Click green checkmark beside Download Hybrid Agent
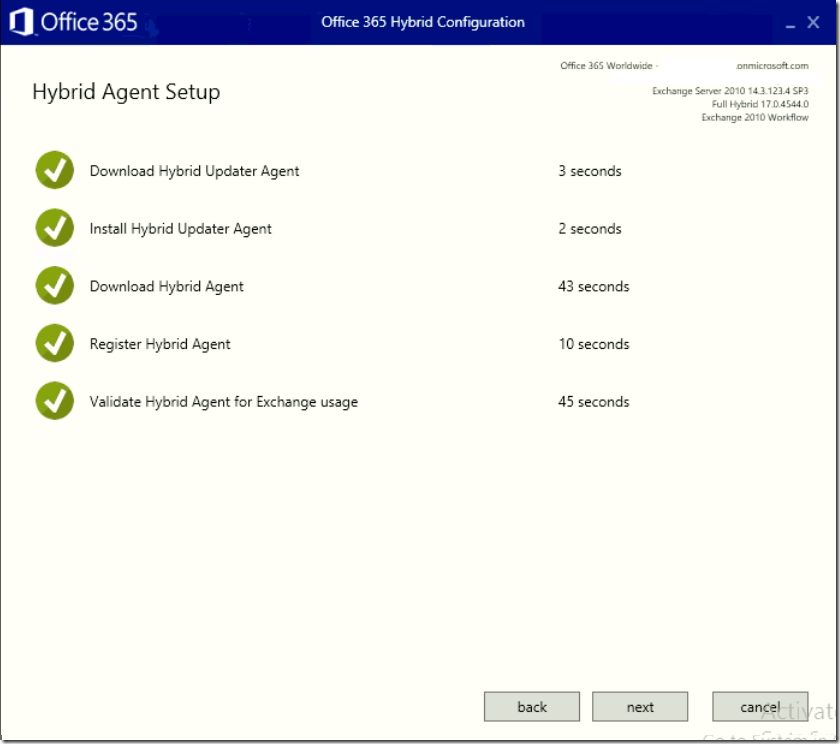 pyautogui.click(x=55, y=285)
